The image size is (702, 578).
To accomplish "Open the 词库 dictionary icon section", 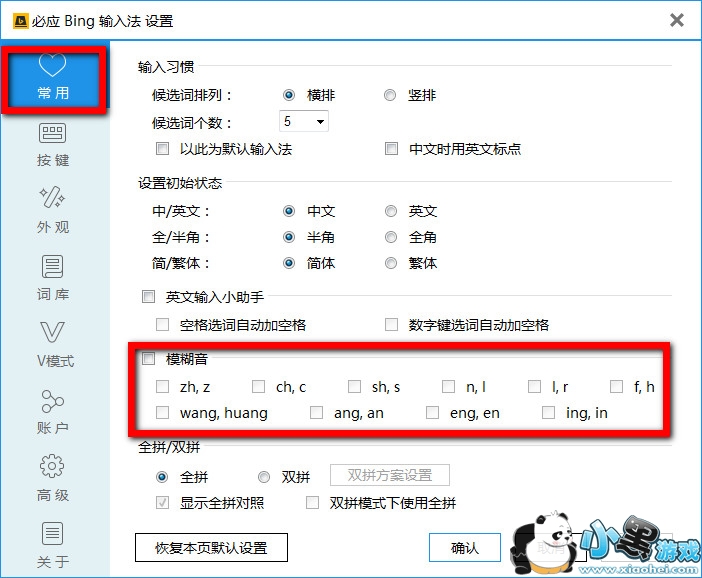I will coord(53,278).
